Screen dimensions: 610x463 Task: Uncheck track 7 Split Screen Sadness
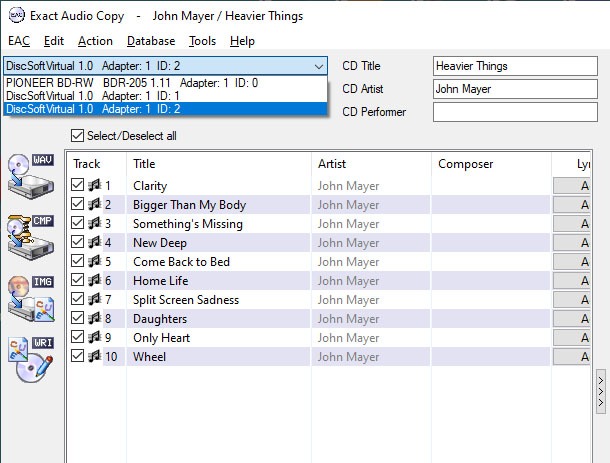click(x=77, y=299)
